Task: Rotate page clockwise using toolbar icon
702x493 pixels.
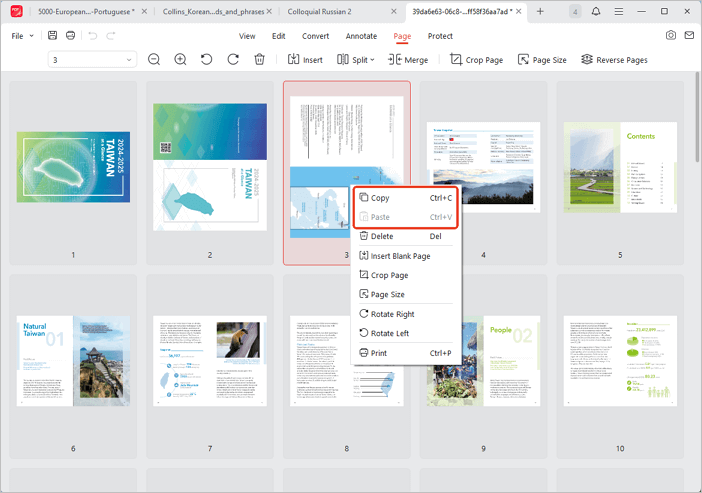Action: pyautogui.click(x=233, y=60)
